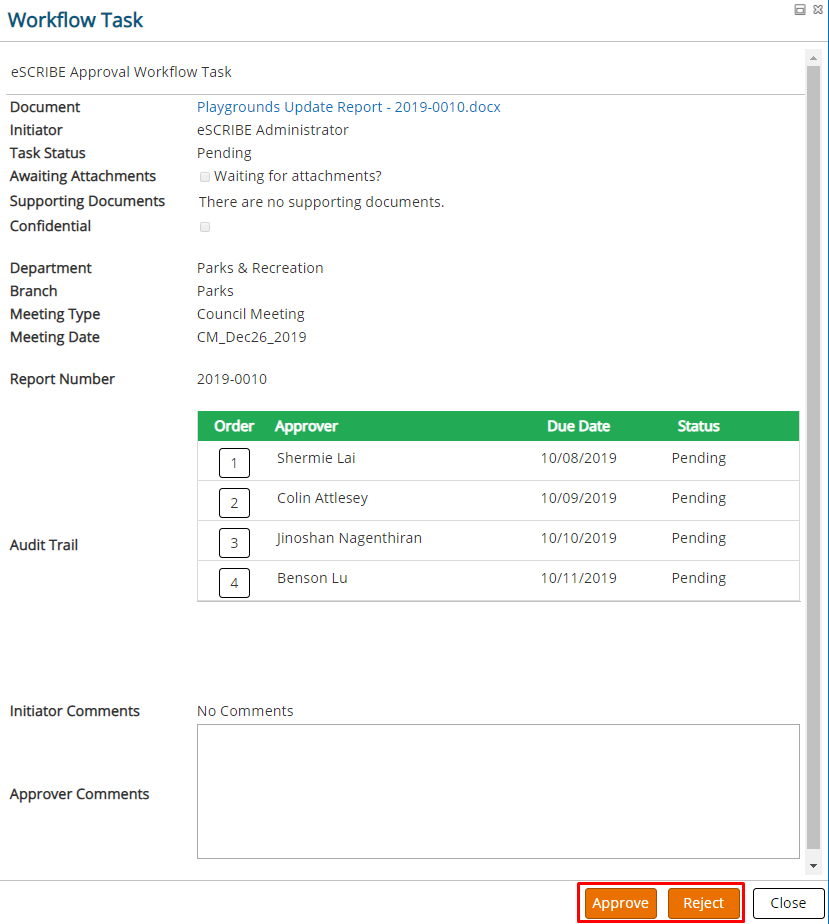Screen dimensions: 829x924
Task: Click the scrollbar up arrow
Action: [813, 58]
